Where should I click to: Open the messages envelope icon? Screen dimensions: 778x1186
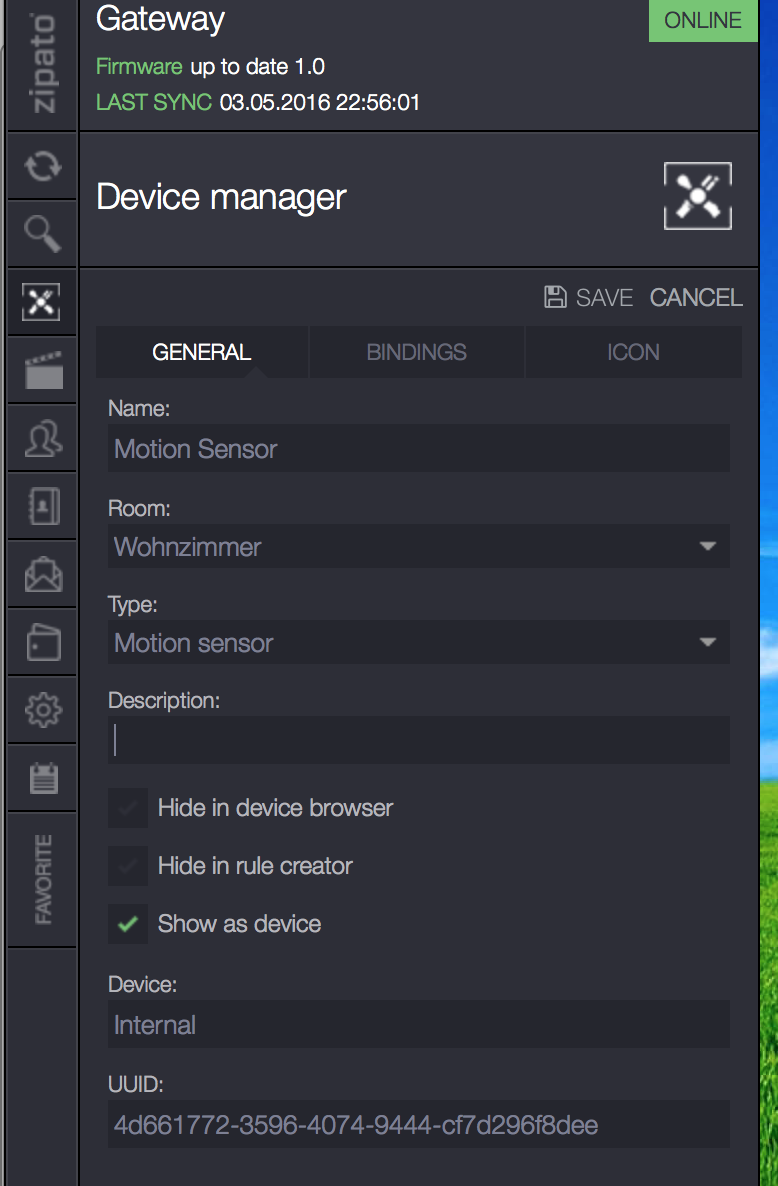pos(42,575)
